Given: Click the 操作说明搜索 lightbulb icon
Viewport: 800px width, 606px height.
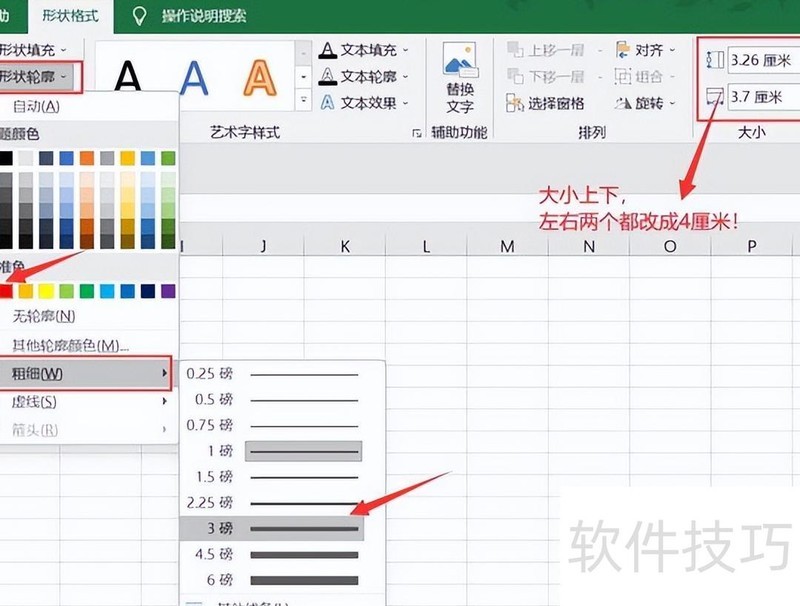Looking at the screenshot, I should (x=139, y=16).
